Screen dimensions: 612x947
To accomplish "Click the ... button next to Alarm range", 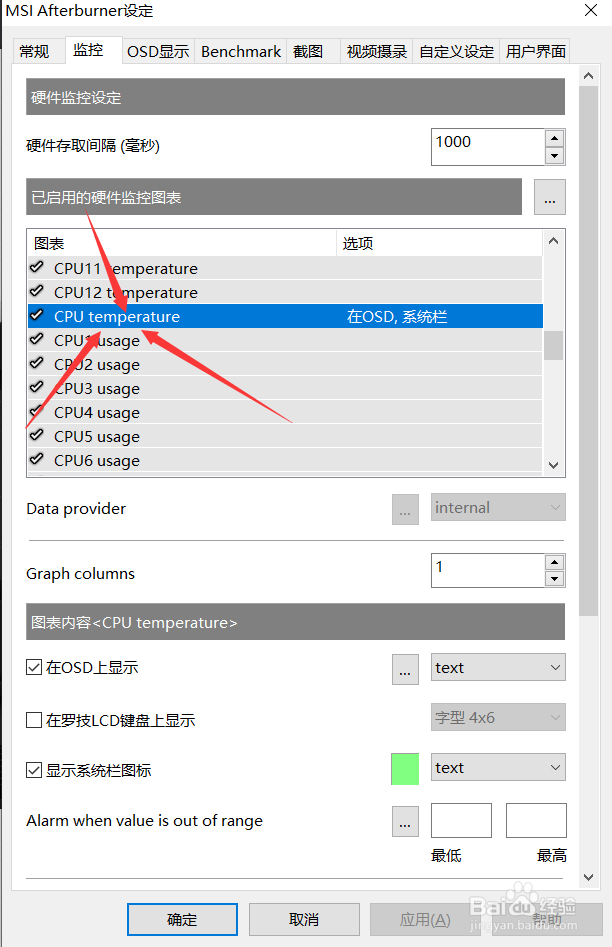I will (405, 821).
